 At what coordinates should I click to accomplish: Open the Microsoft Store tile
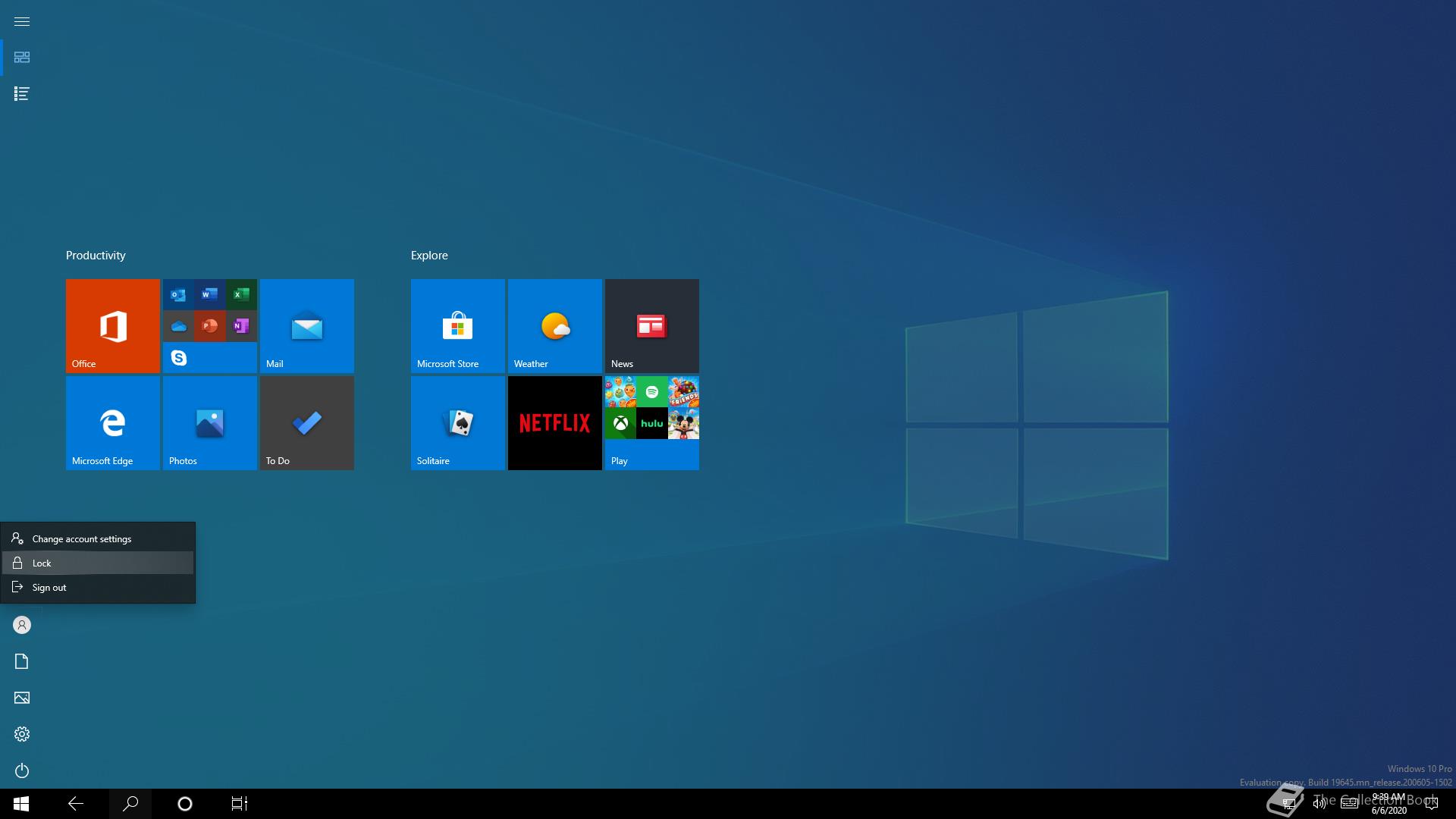tap(458, 326)
